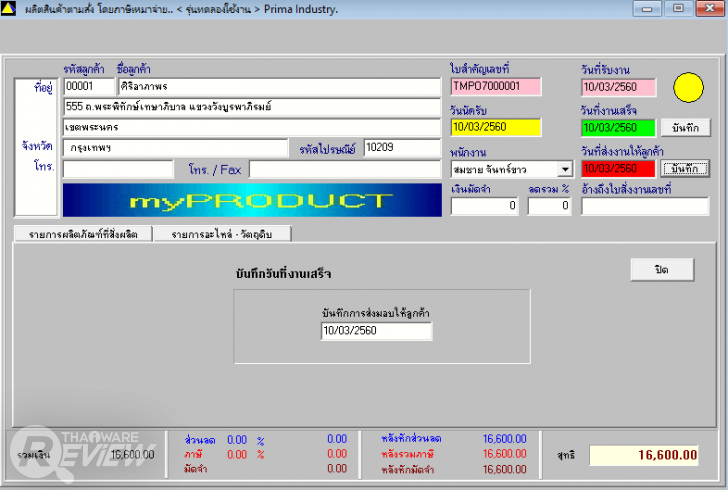Click the red วันที่ส่งงานให้ลูกค้า date field
Image resolution: width=728 pixels, height=490 pixels.
pyautogui.click(x=618, y=169)
